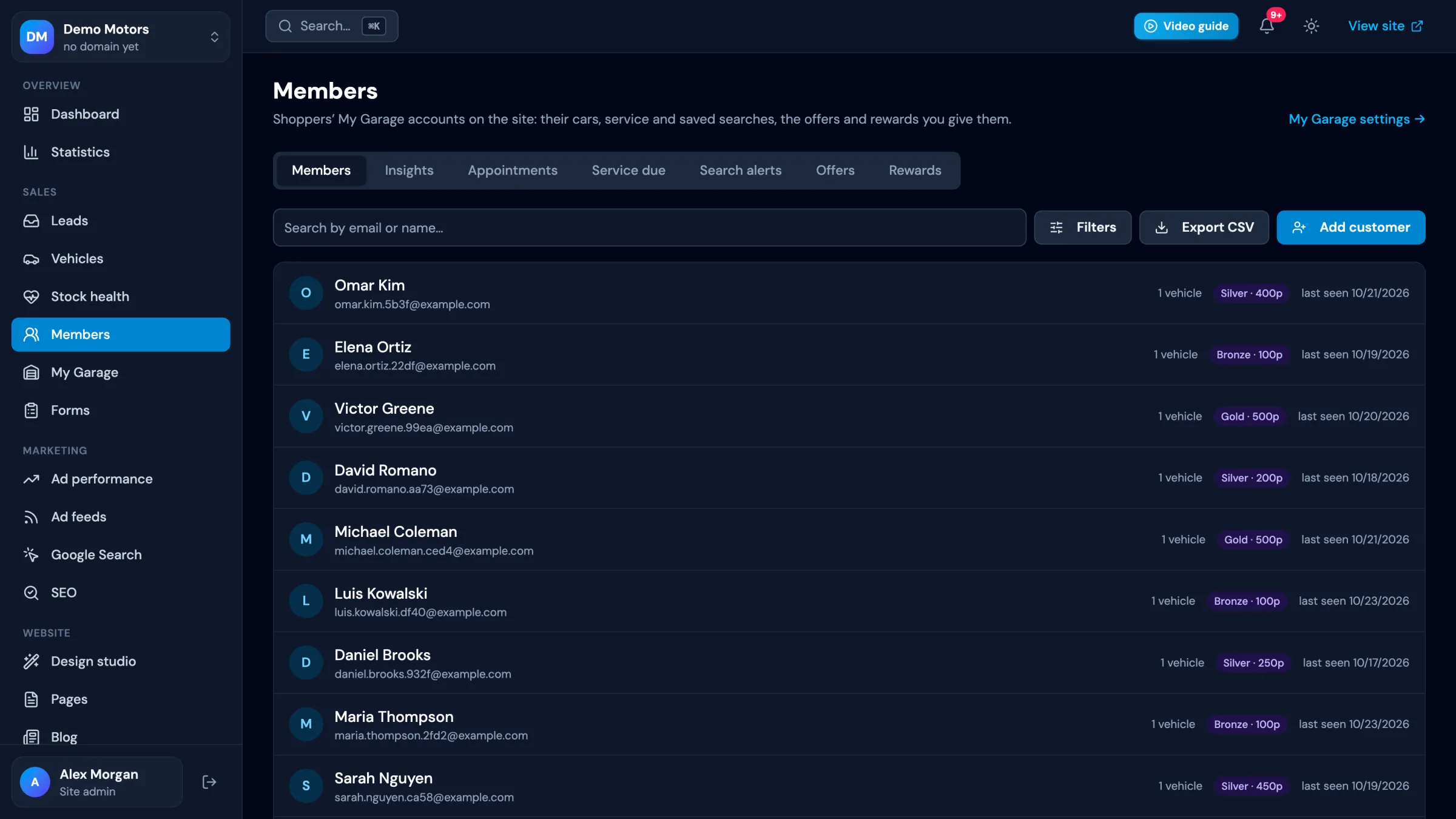Open the Omar Kim member row
The height and width of the screenshot is (819, 1456).
[x=849, y=293]
